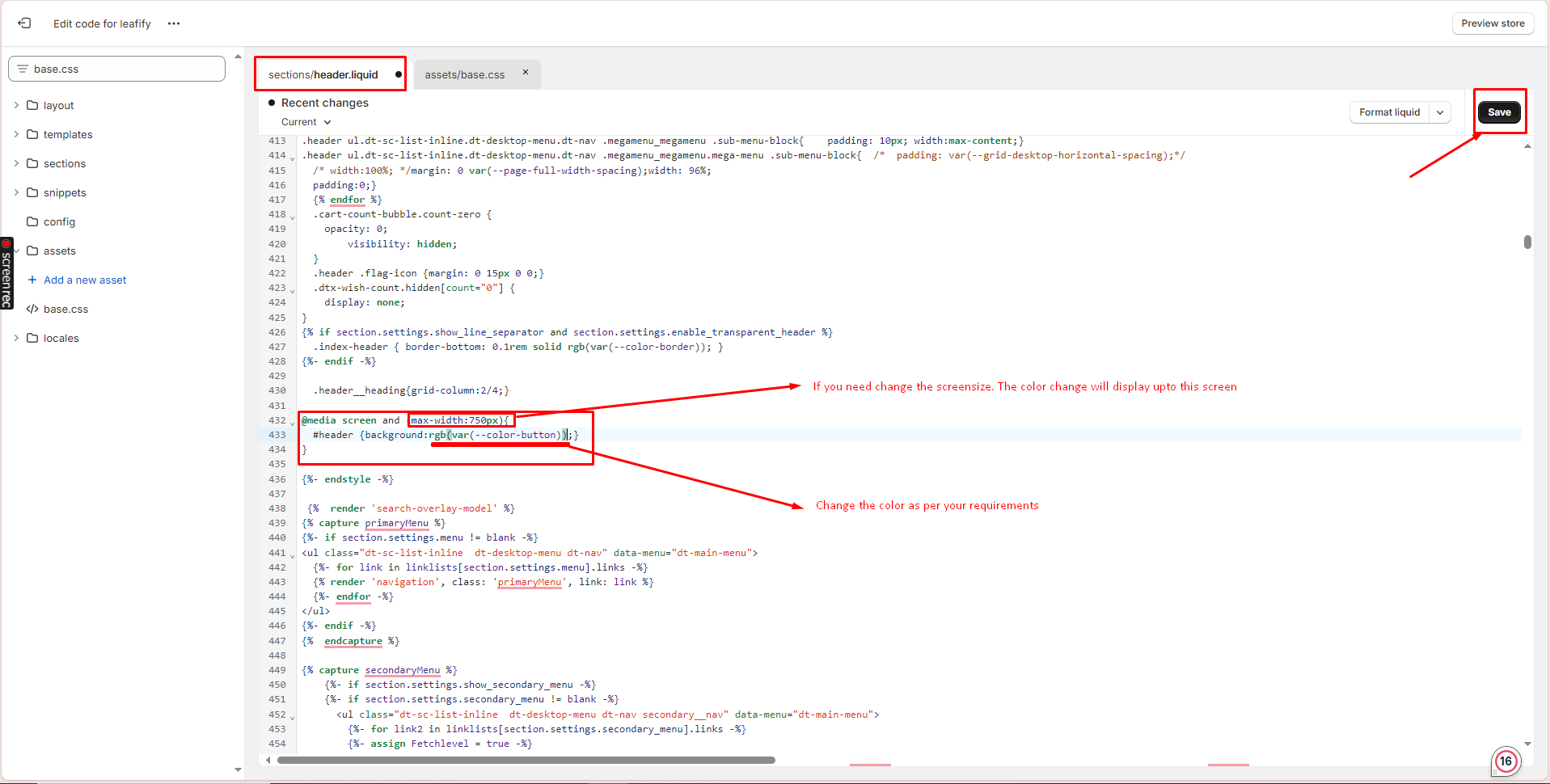Collapse code fold arrow at line 441
This screenshot has height=784, width=1550.
click(293, 554)
